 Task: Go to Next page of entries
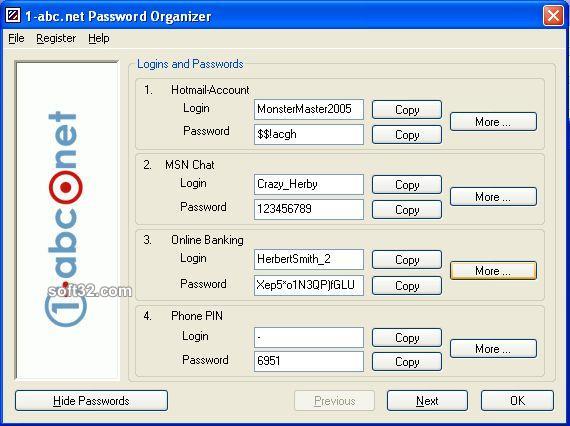click(x=427, y=401)
